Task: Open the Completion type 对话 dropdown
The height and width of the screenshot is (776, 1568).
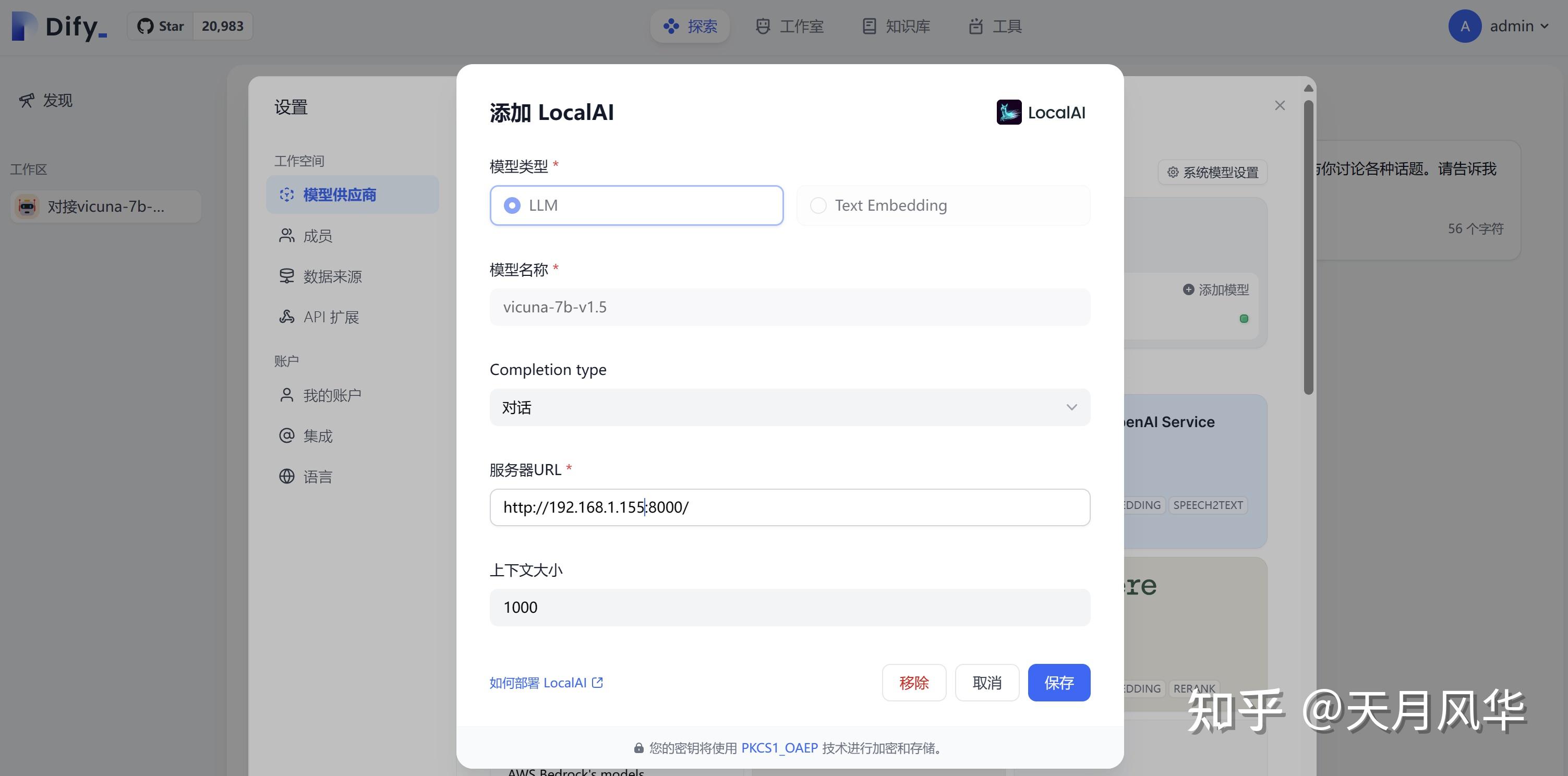Action: coord(790,407)
